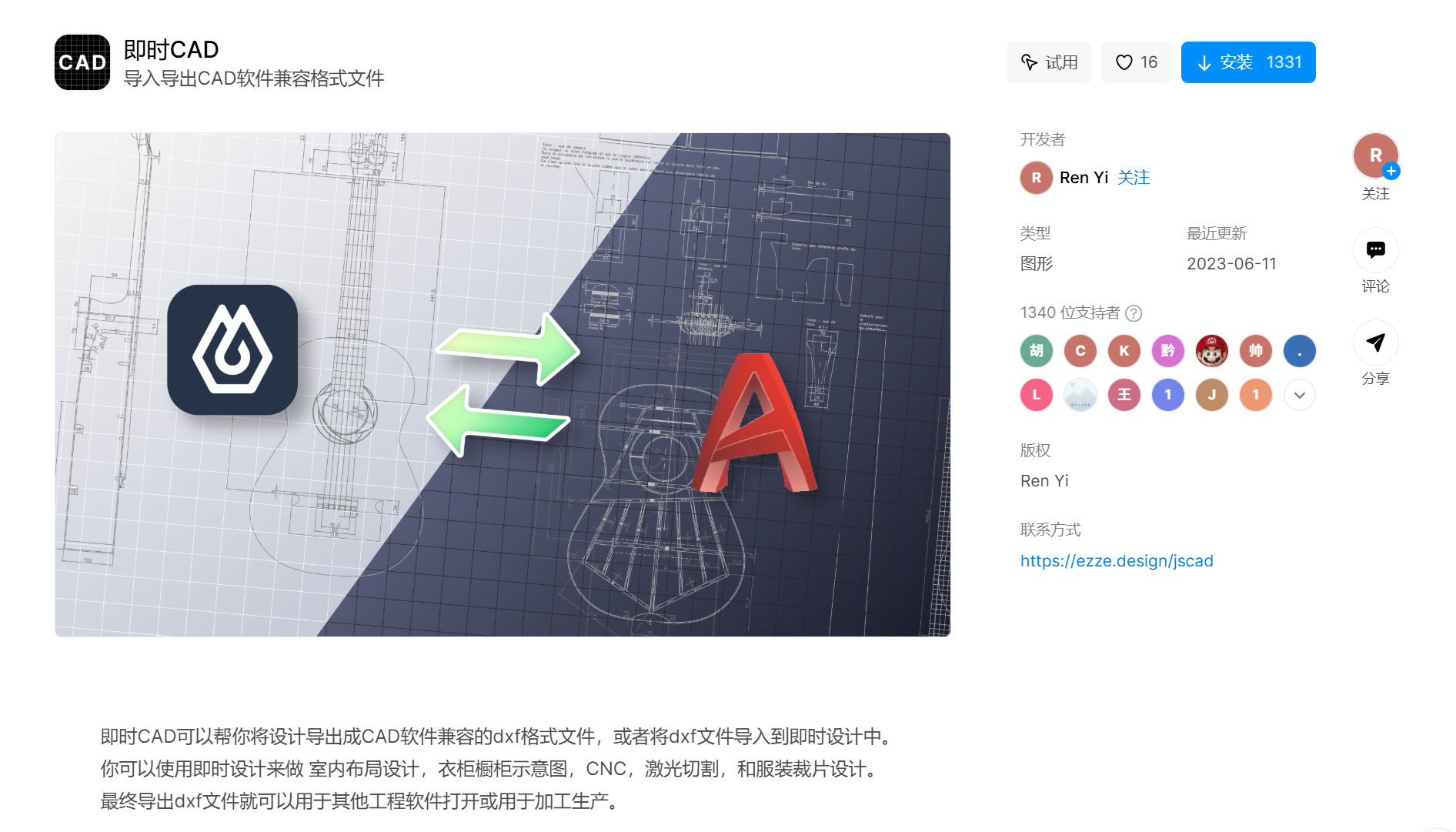Click the 试用 trial button

[1049, 62]
